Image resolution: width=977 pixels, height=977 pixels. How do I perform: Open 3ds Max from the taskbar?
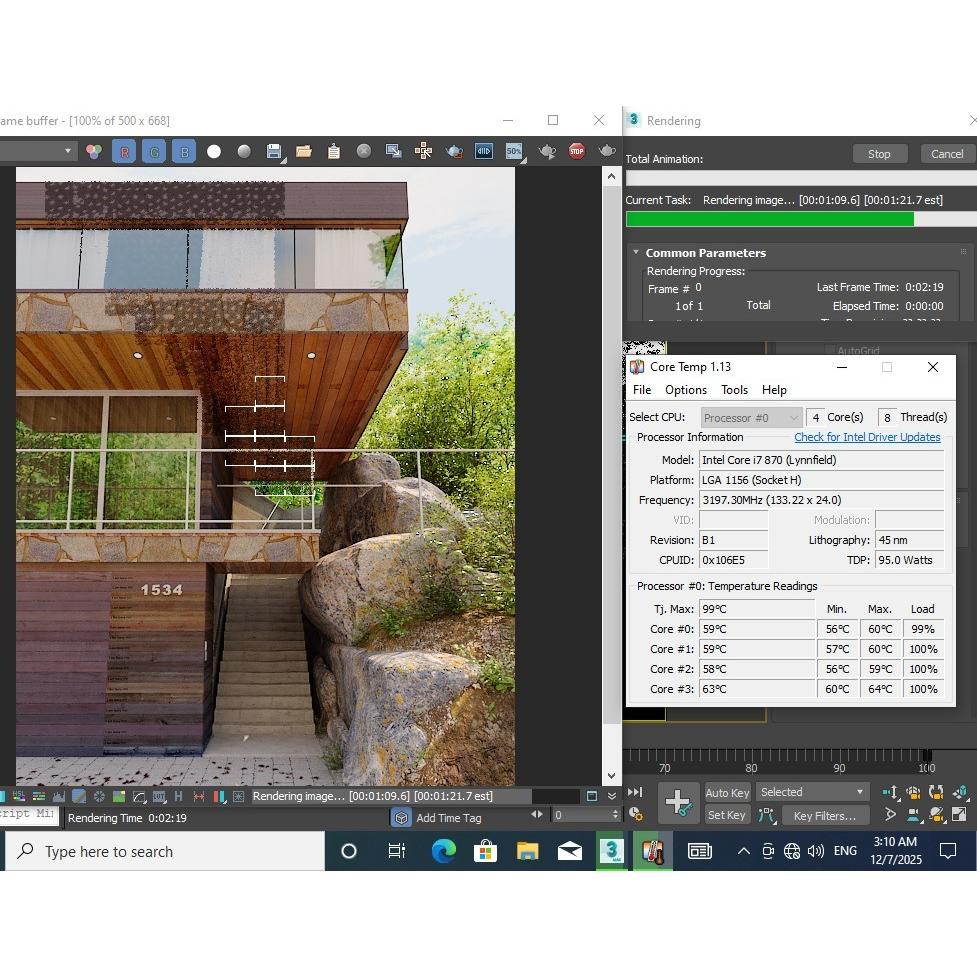coord(611,851)
